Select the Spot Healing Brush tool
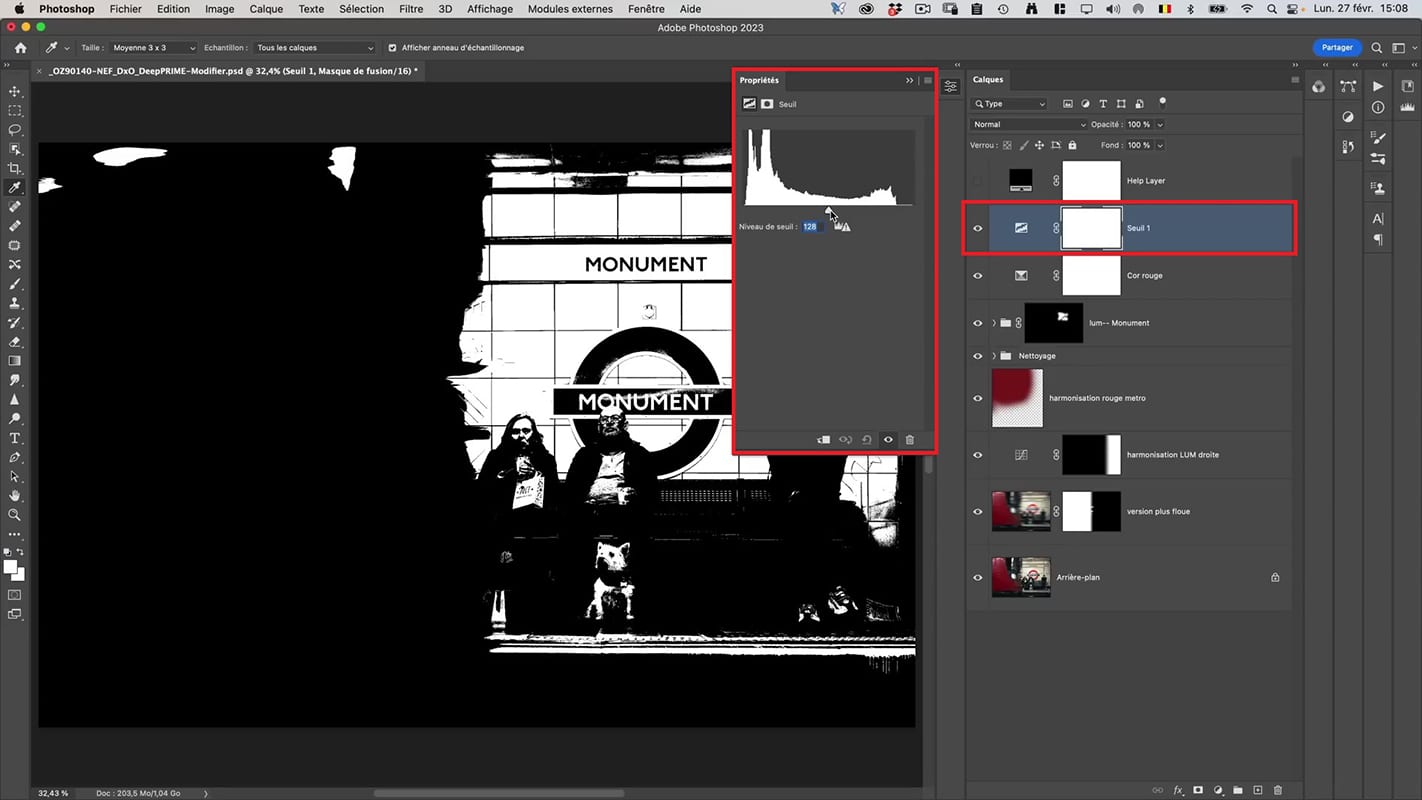Image resolution: width=1422 pixels, height=800 pixels. pos(15,207)
